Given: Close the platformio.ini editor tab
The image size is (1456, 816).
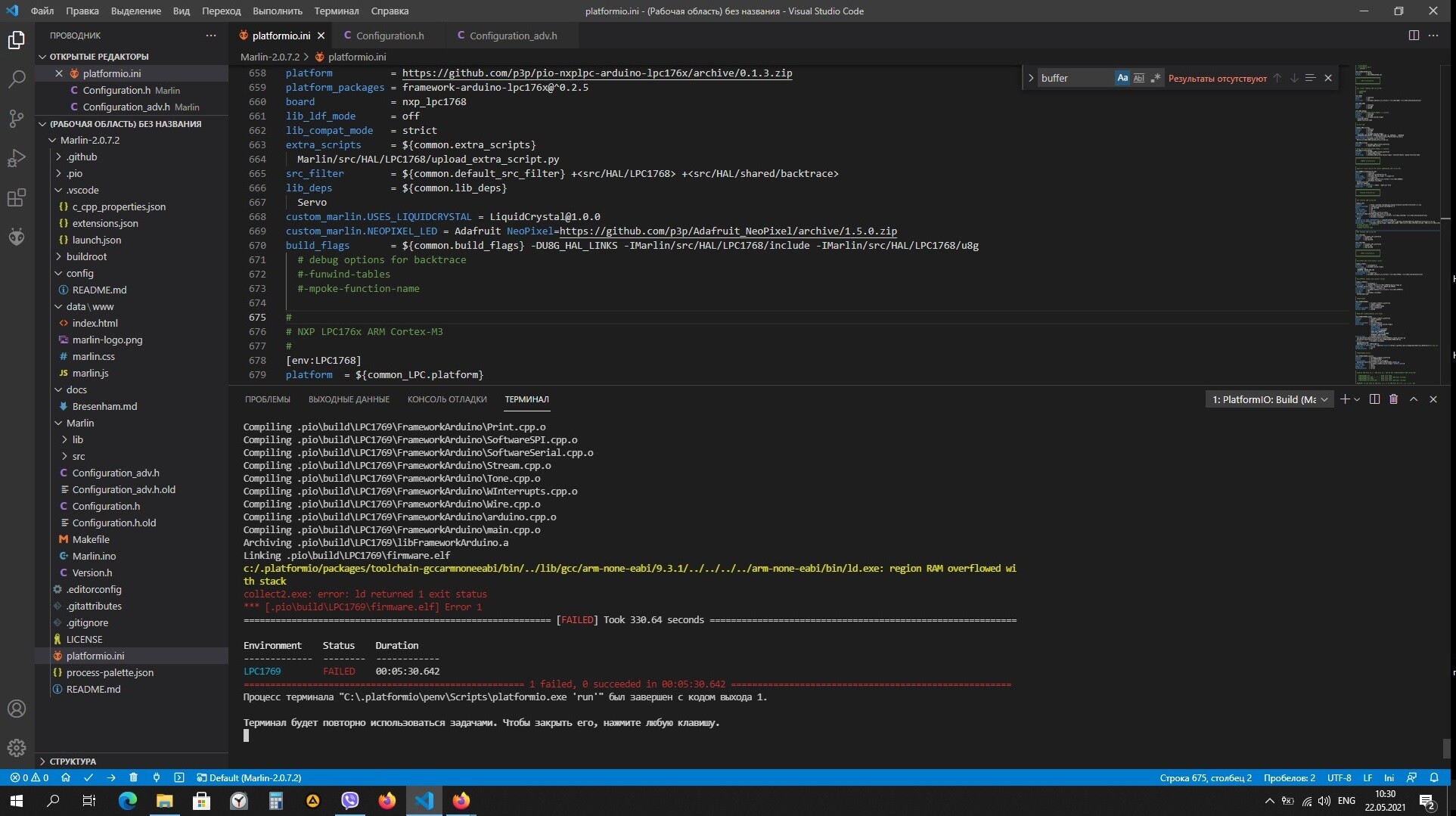Looking at the screenshot, I should pos(321,36).
